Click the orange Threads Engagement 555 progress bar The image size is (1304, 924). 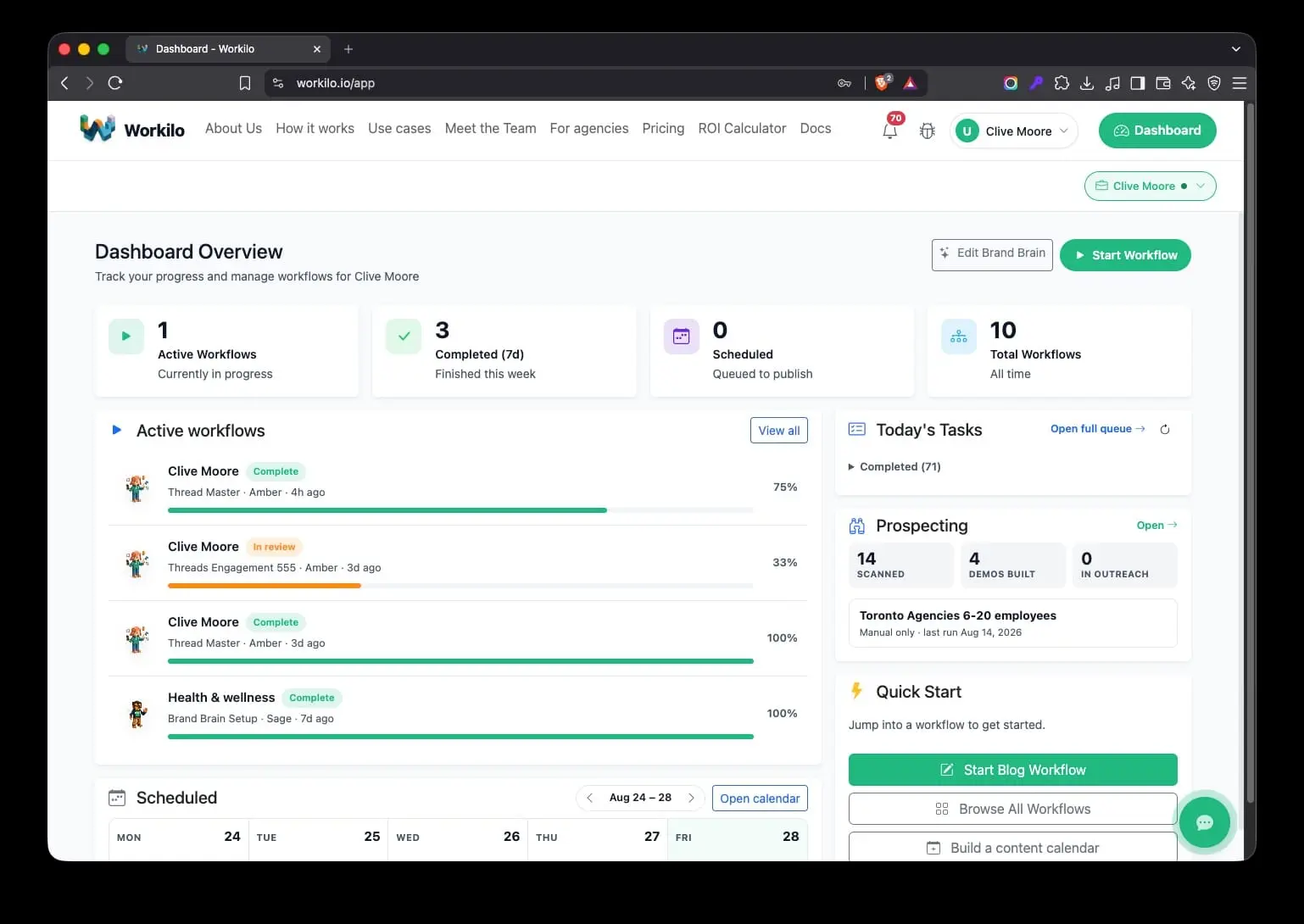(460, 586)
